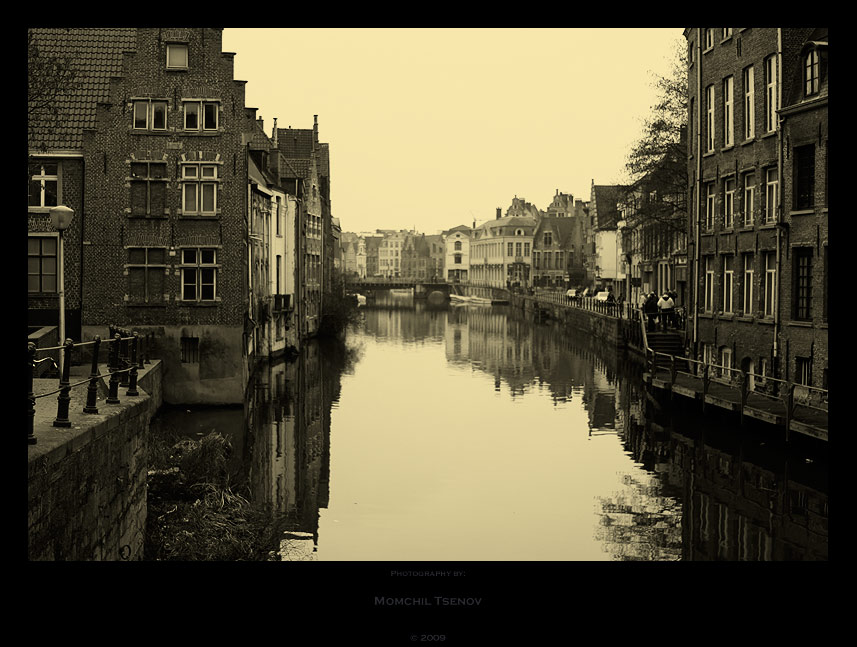Viewport: 857px width, 647px height.
Task: Click the Momchil Tsenov photographer name text
Action: [427, 601]
